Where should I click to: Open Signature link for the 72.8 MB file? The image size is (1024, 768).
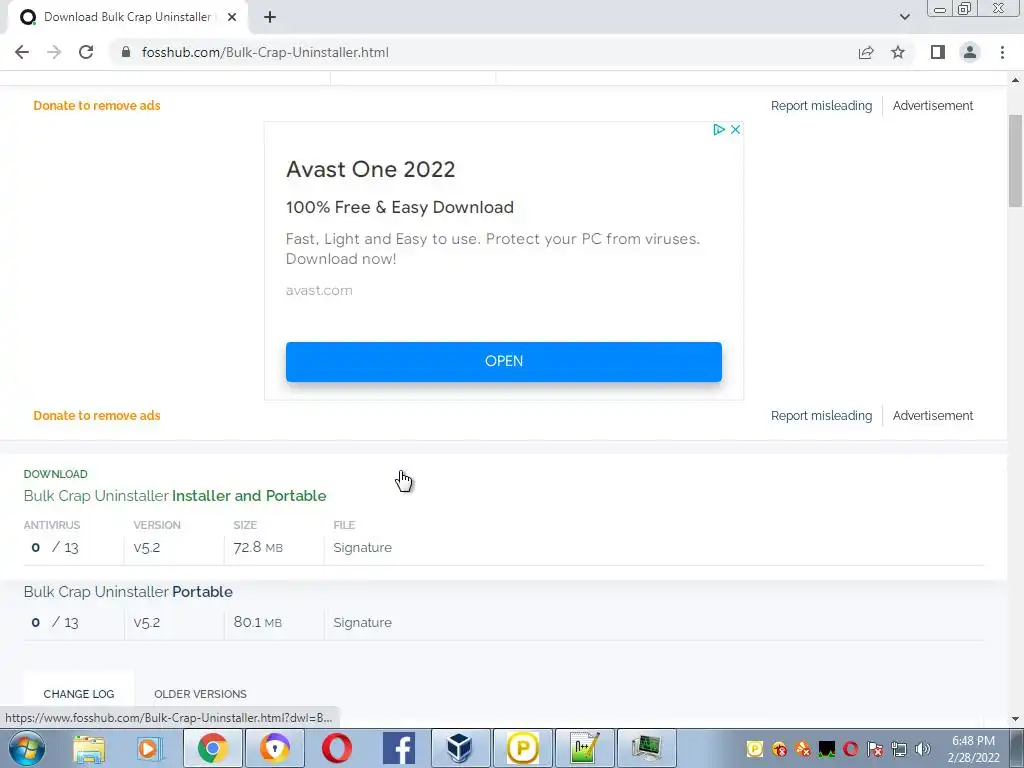click(x=362, y=547)
